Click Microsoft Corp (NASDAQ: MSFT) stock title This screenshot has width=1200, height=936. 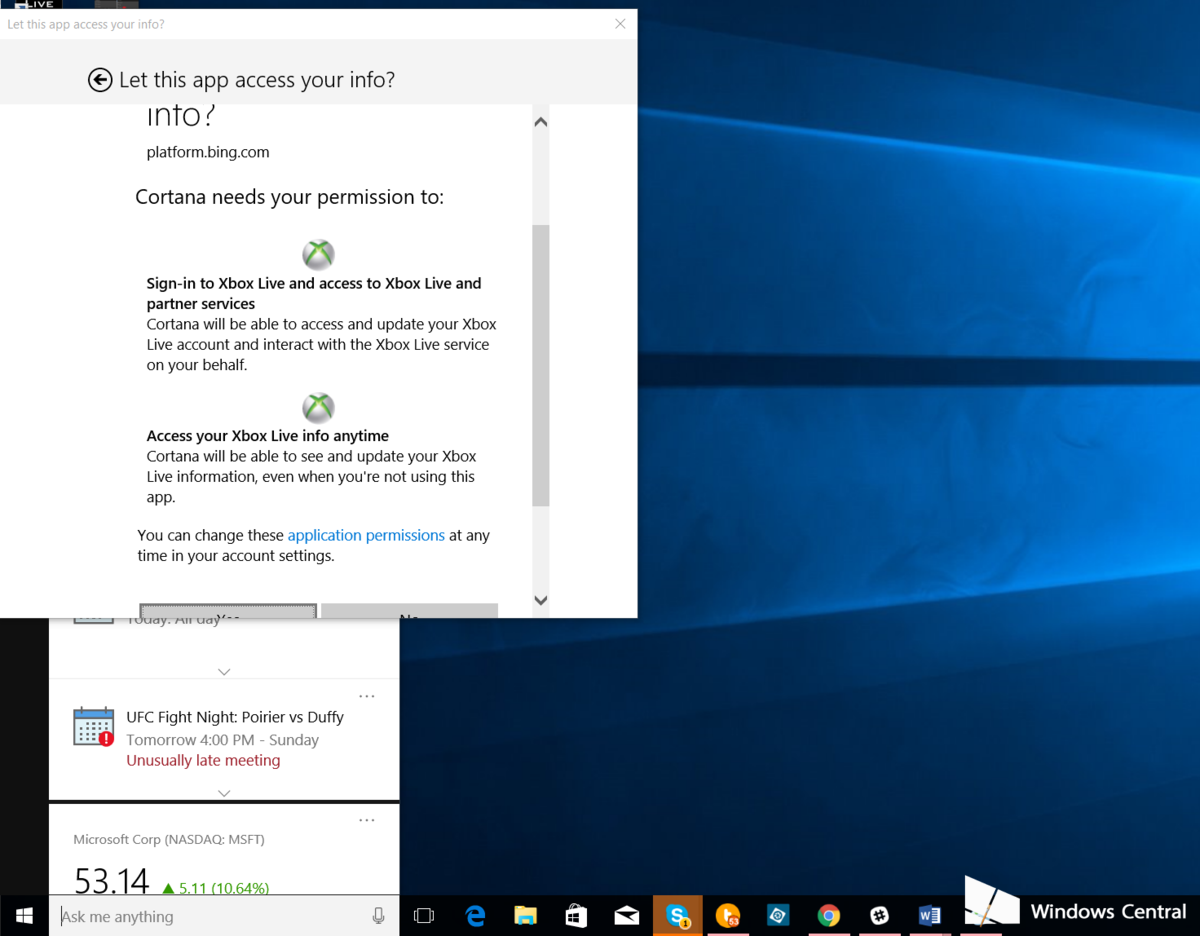(x=169, y=840)
